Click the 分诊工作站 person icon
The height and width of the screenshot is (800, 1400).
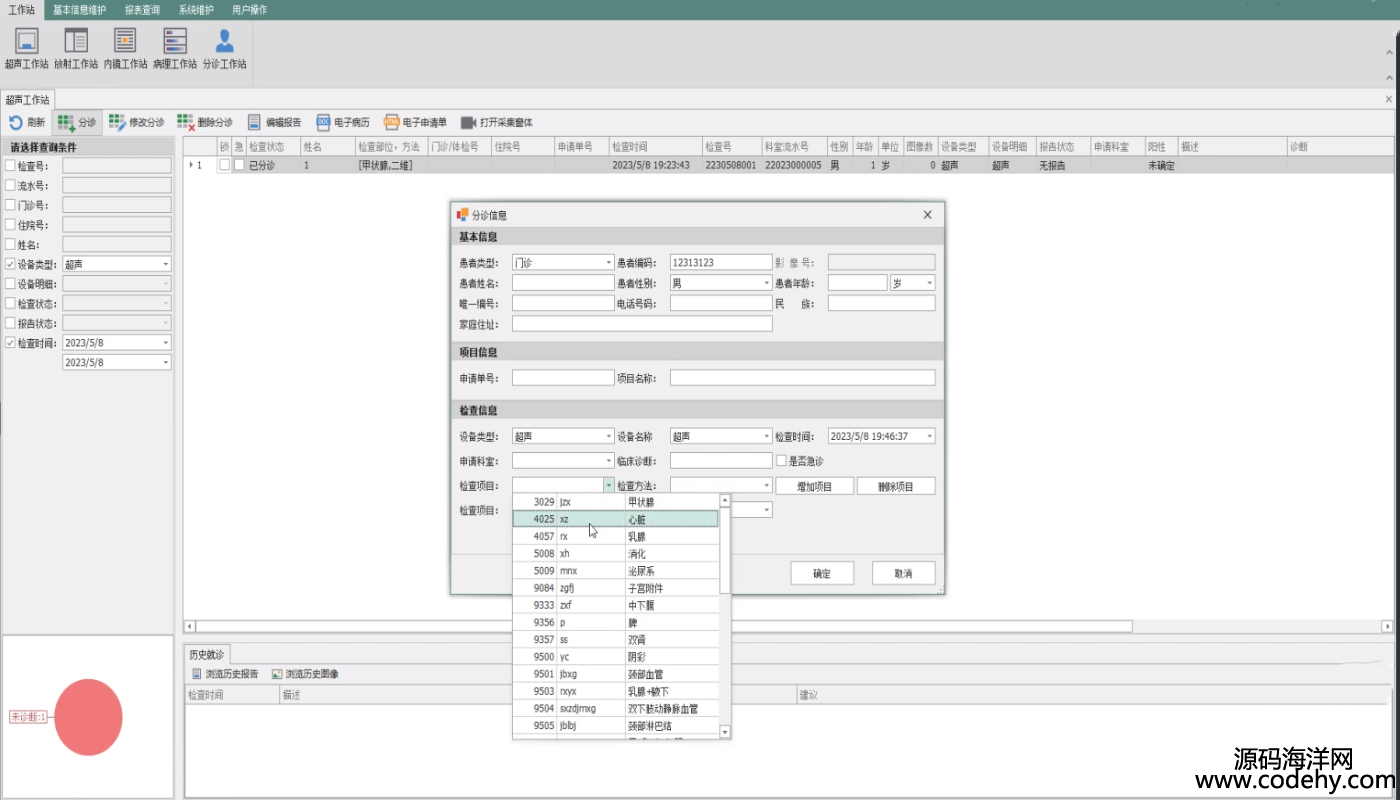click(x=224, y=42)
